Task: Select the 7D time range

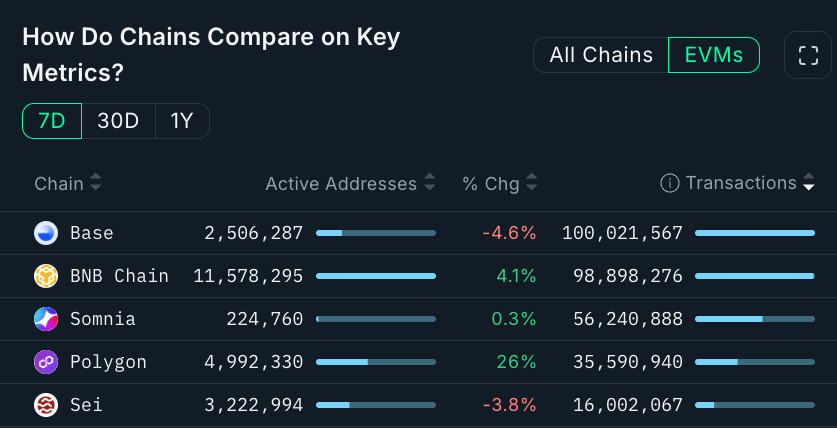Action: click(x=52, y=121)
